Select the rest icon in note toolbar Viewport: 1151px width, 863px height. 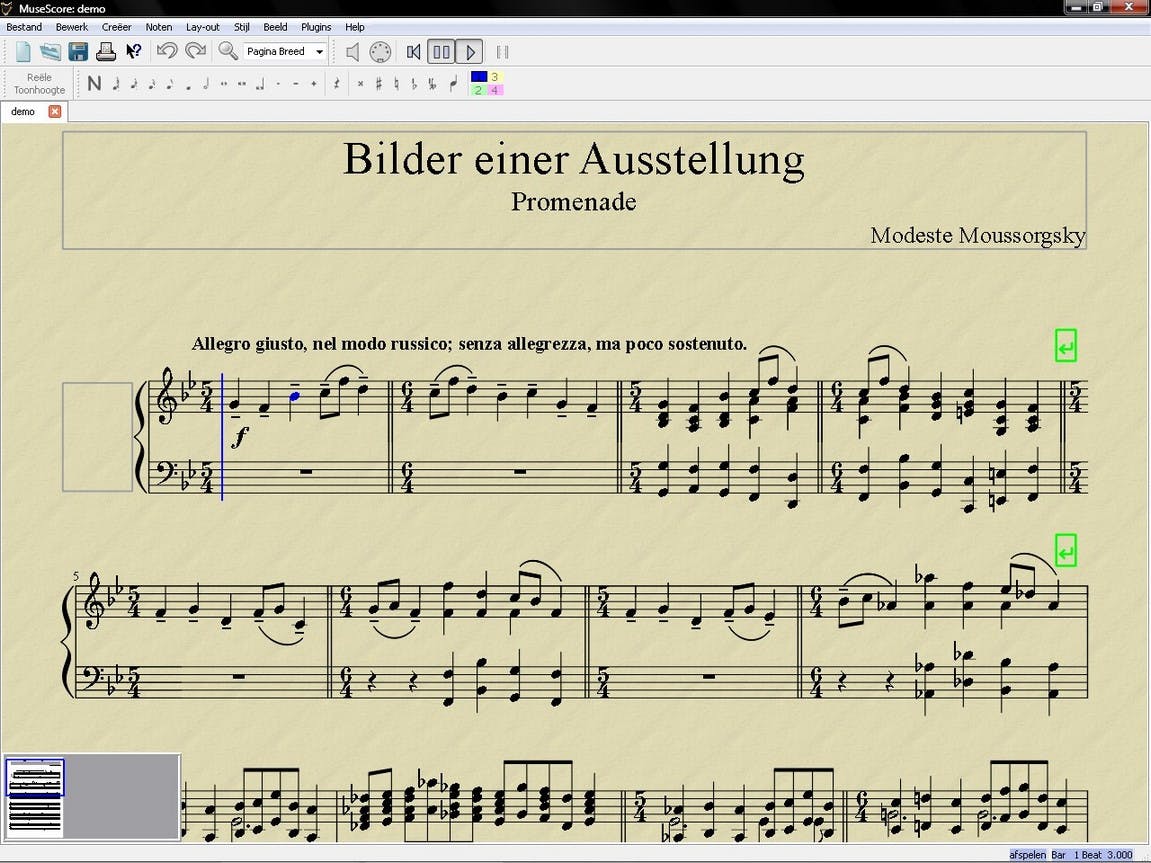click(336, 84)
